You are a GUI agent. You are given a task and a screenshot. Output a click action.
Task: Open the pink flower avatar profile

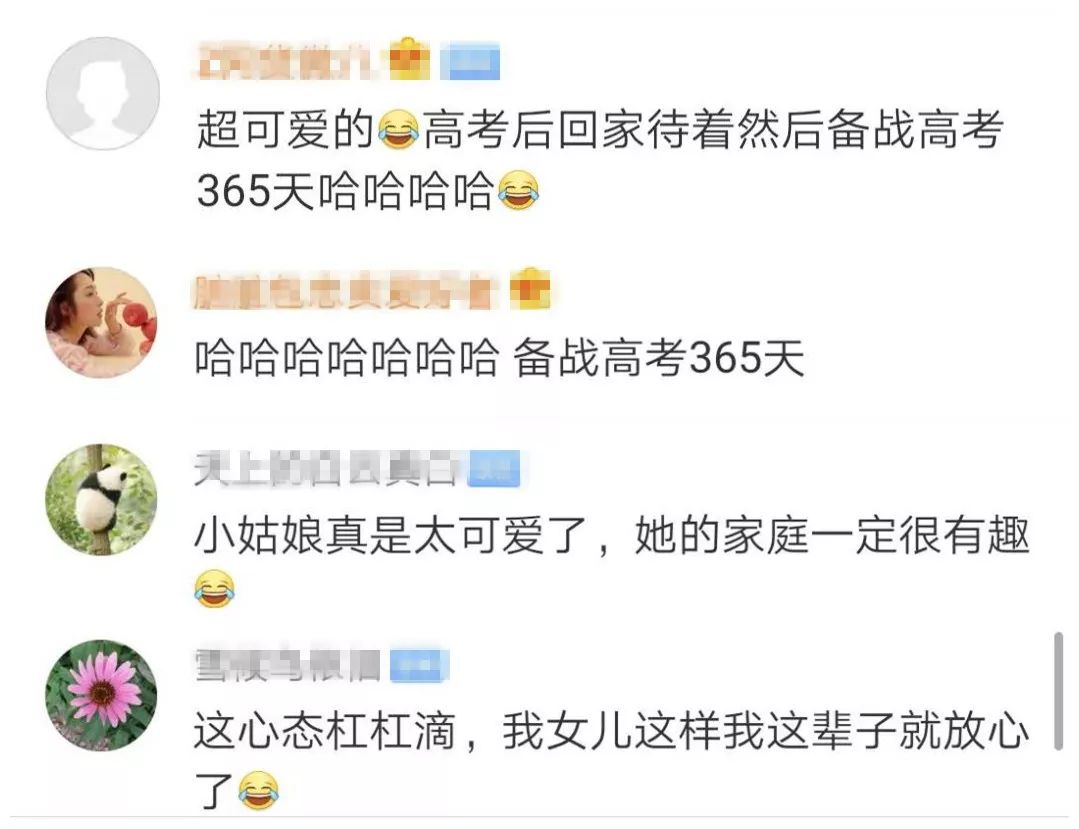click(x=102, y=696)
